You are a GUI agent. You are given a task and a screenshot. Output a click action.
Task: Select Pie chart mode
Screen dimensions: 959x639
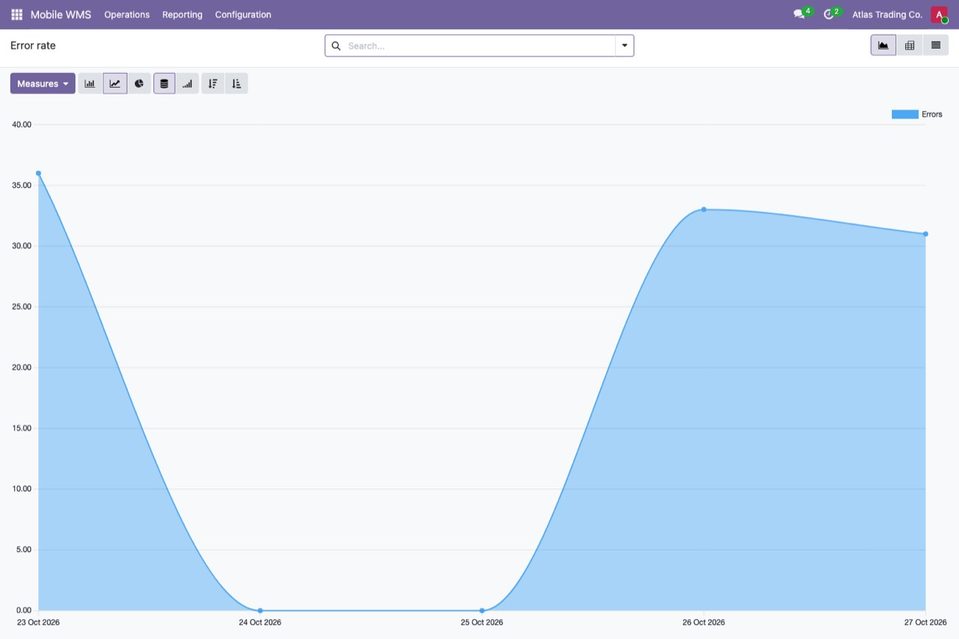click(x=139, y=84)
